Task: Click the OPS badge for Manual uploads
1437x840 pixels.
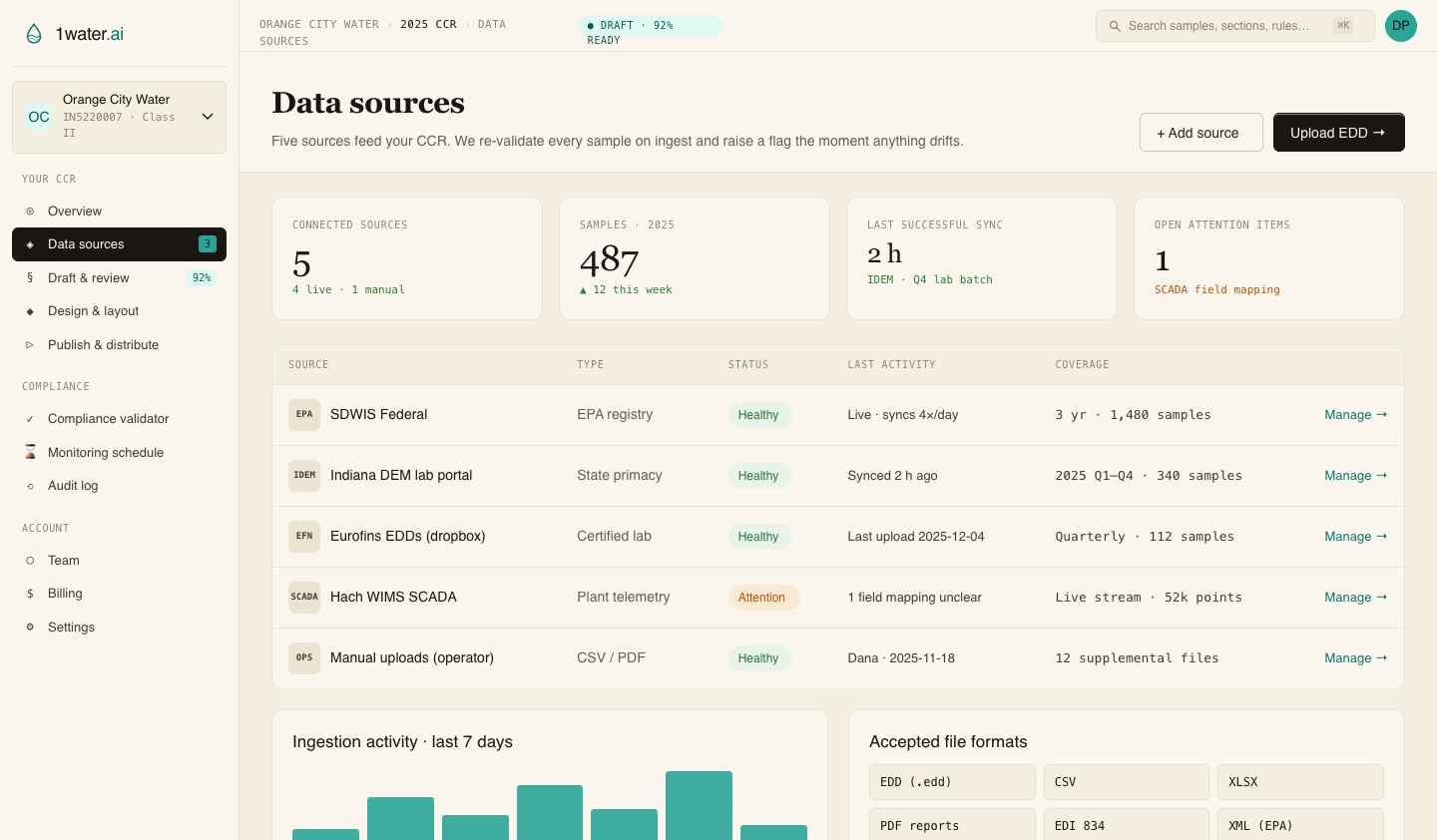Action: click(x=304, y=658)
